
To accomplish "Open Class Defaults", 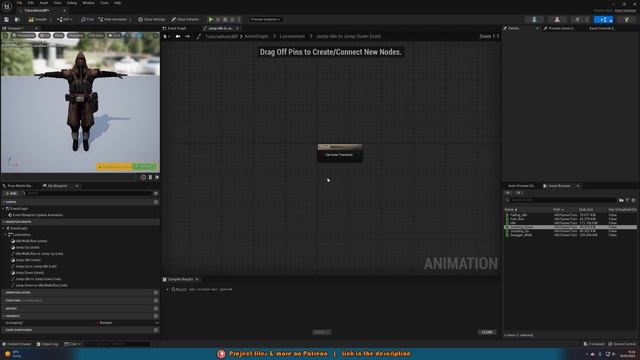I will [185, 19].
